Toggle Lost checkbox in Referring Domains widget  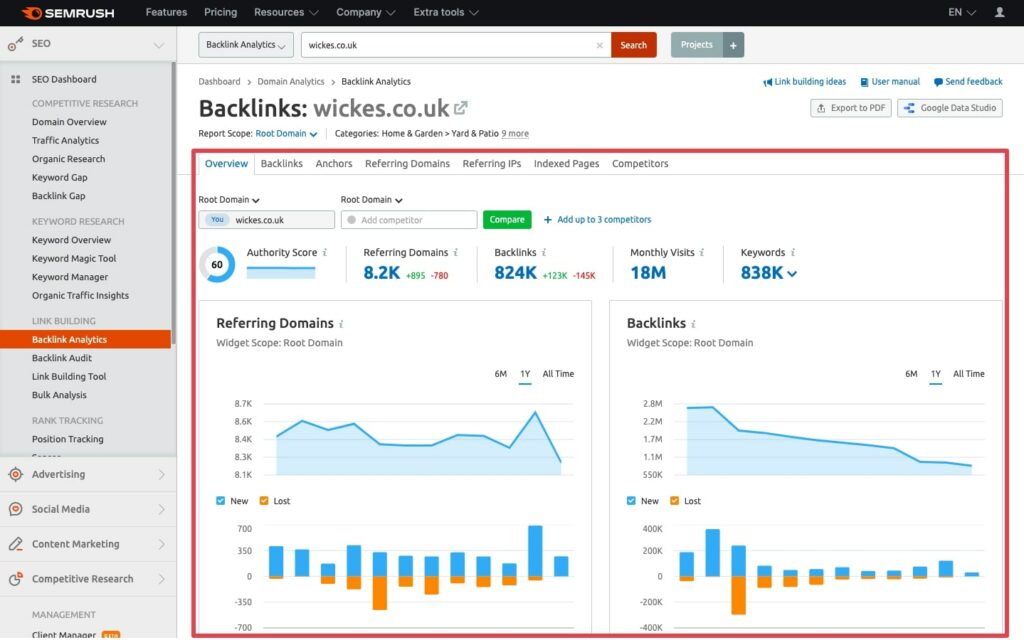tap(264, 501)
